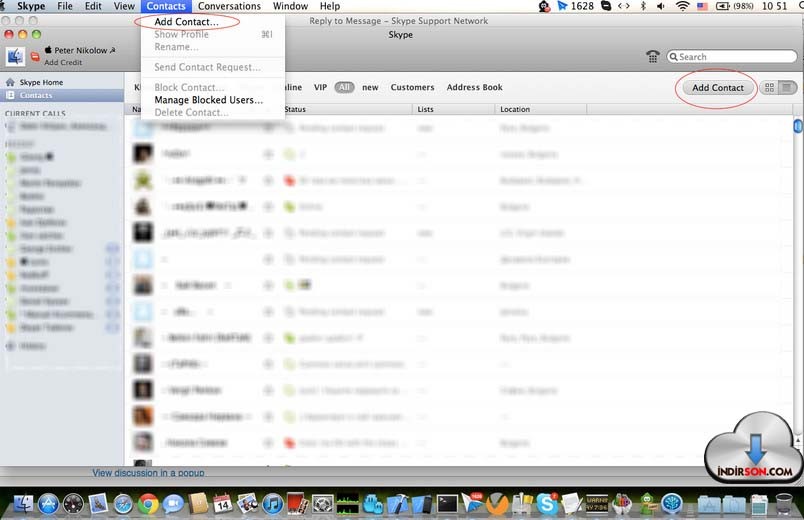Open the Wi-Fi menu bar icon
The image size is (804, 520).
click(x=682, y=6)
